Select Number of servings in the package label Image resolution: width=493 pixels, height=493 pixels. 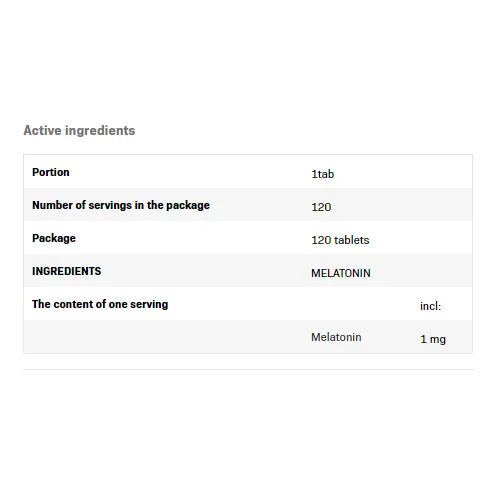click(121, 205)
